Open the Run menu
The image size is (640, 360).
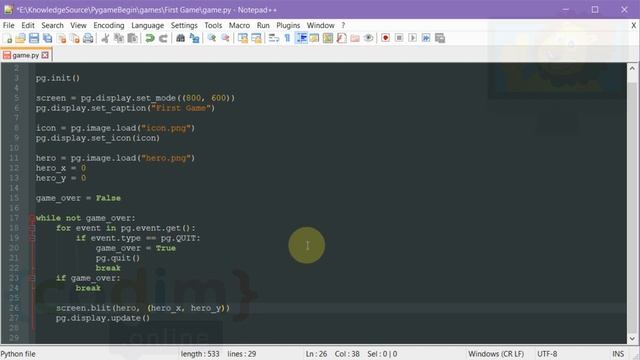pos(263,25)
